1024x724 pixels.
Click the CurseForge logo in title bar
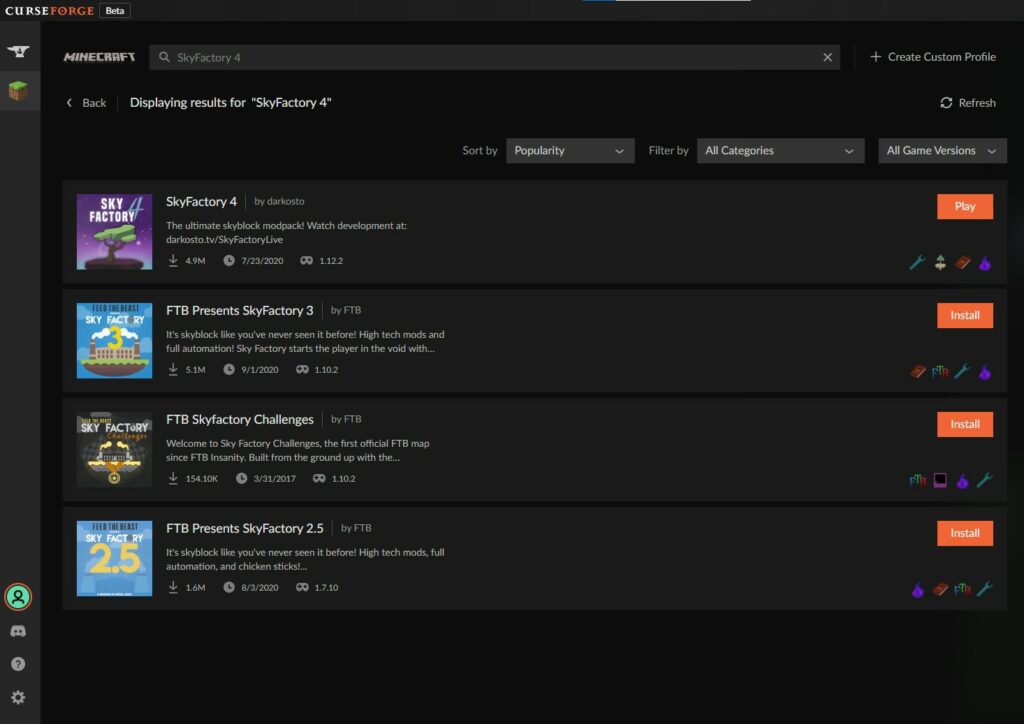click(50, 11)
